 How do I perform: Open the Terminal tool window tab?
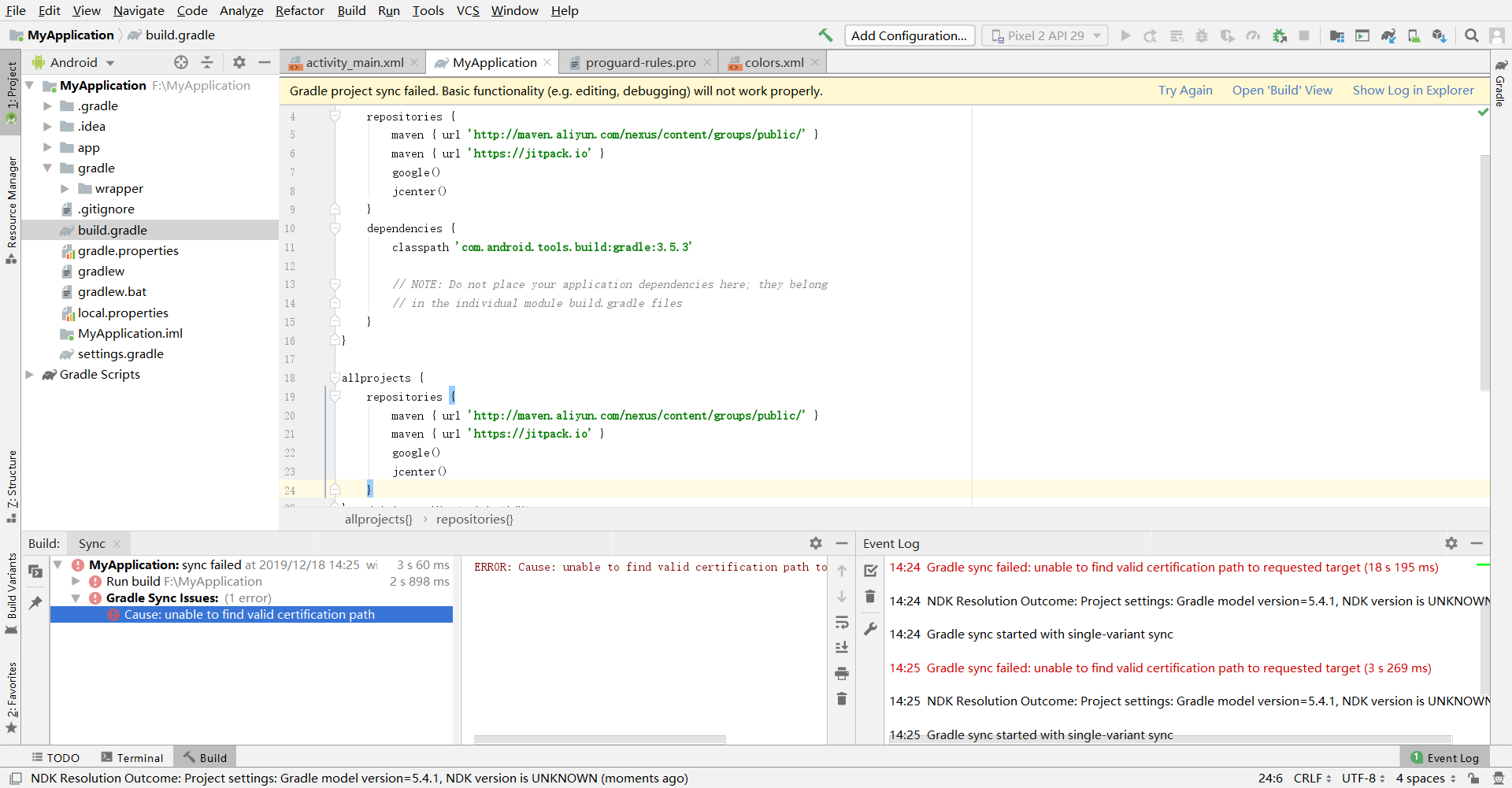(132, 757)
